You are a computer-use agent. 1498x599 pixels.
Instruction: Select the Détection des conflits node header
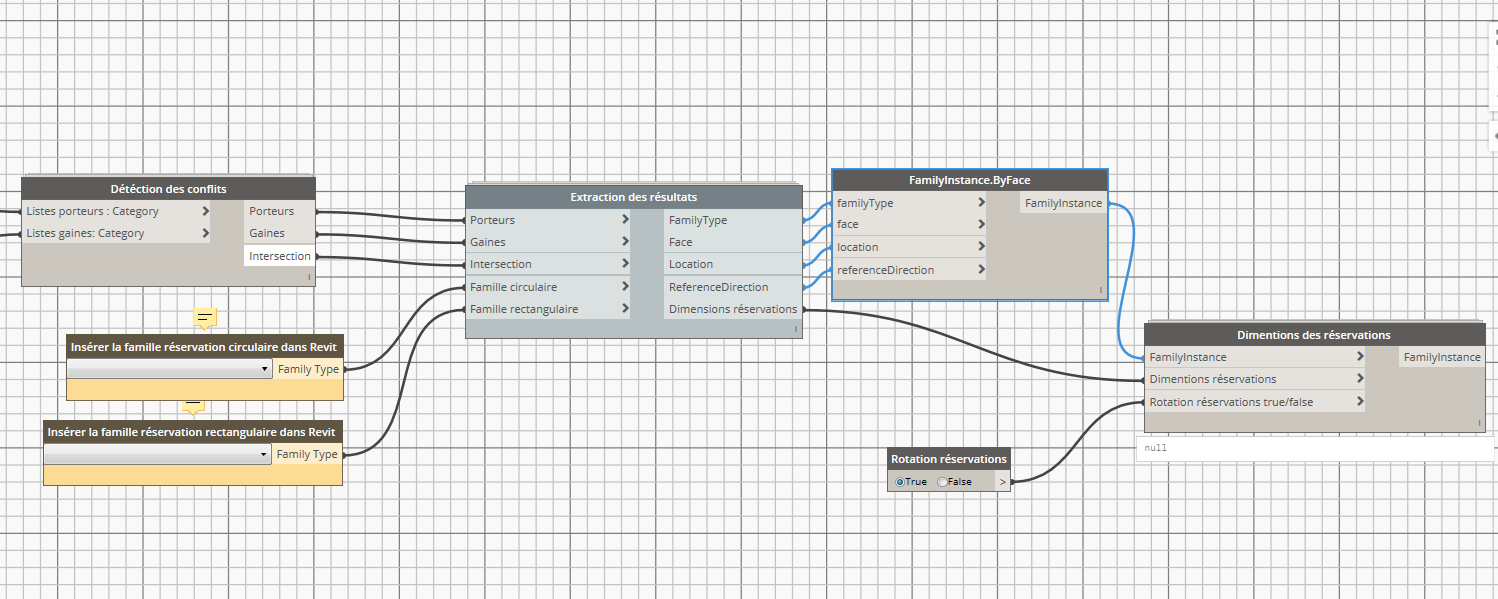pyautogui.click(x=168, y=189)
